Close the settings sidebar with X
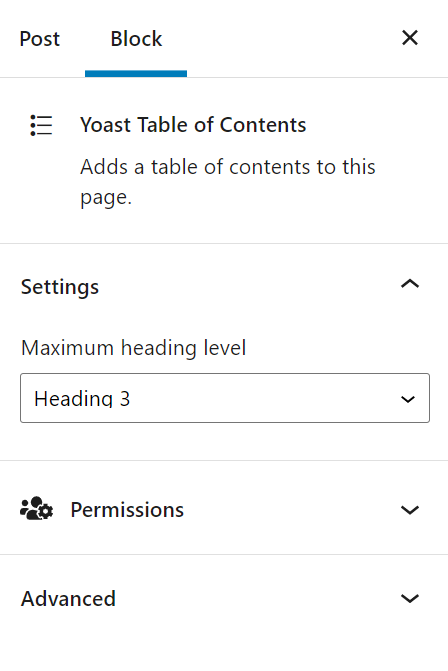Screen dimensions: 448x671 [x=410, y=38]
